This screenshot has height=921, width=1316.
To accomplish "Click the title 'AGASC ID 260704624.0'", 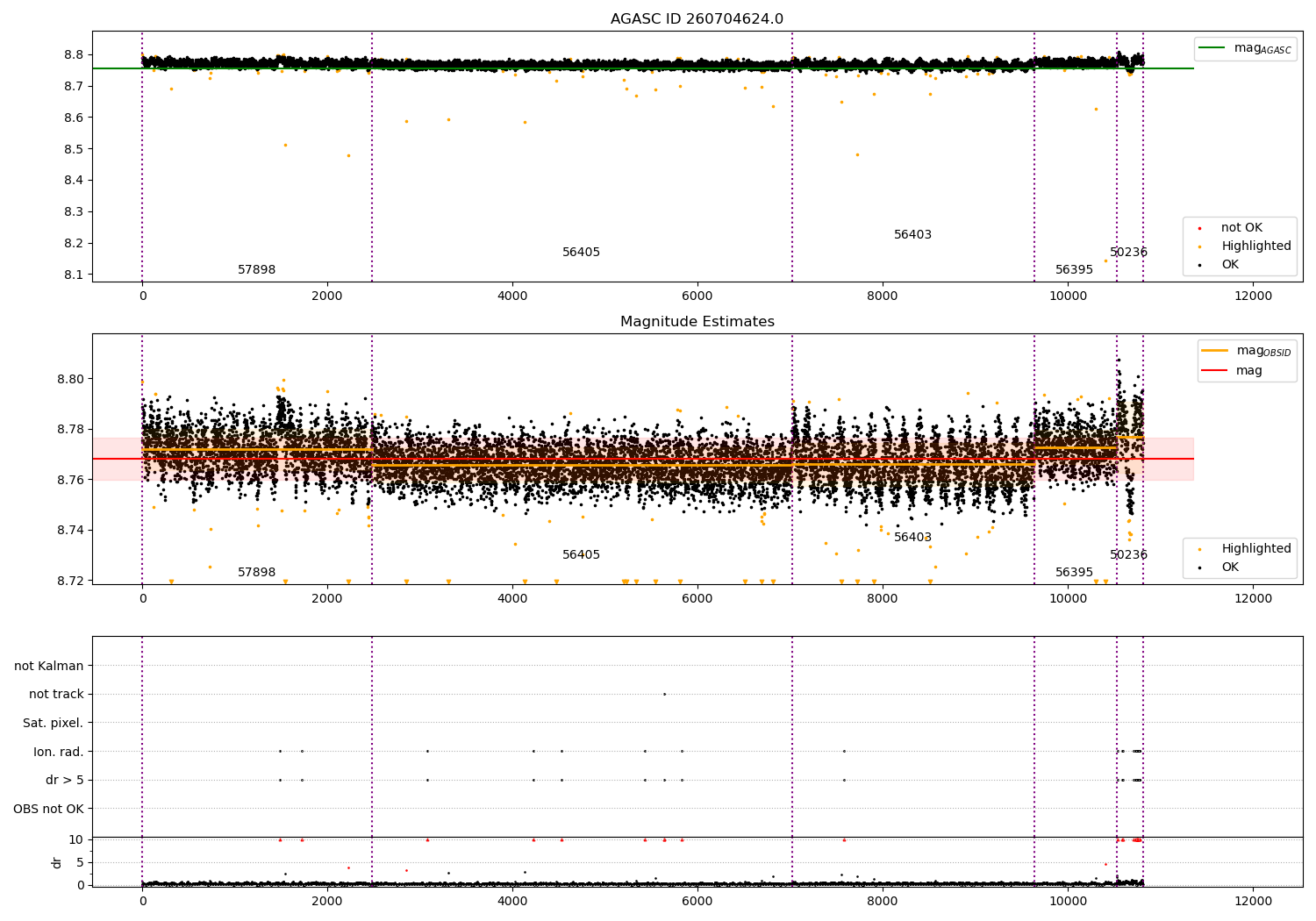I will pyautogui.click(x=697, y=19).
